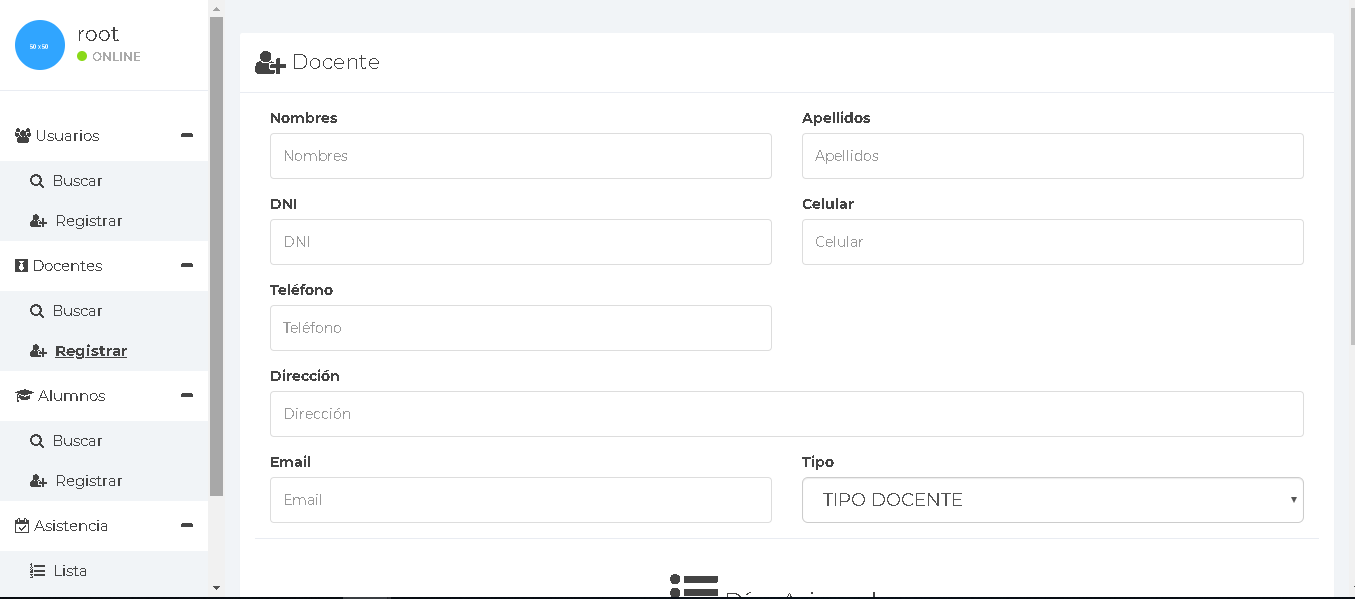The width and height of the screenshot is (1355, 599).
Task: Click the Lista list icon under Asistencia
Action: tap(37, 571)
